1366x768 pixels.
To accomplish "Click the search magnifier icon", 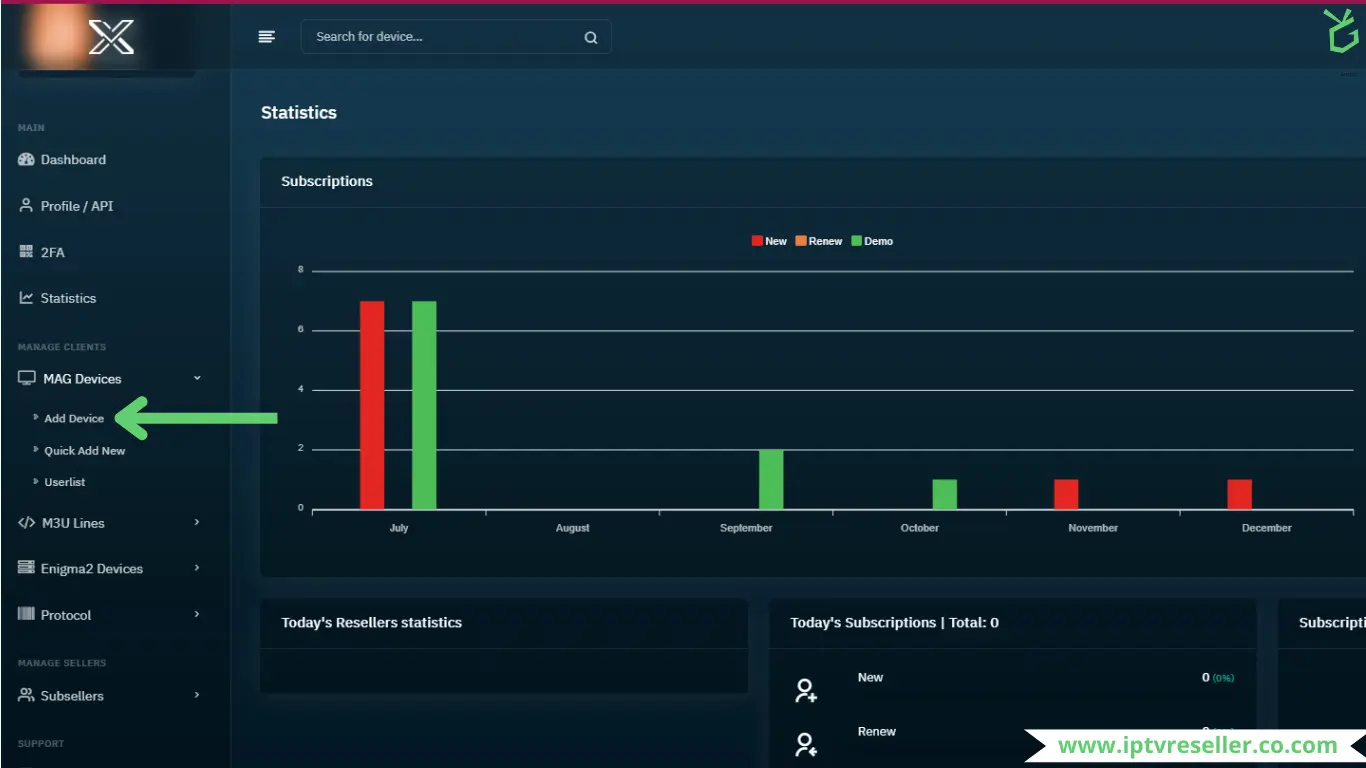I will [591, 38].
